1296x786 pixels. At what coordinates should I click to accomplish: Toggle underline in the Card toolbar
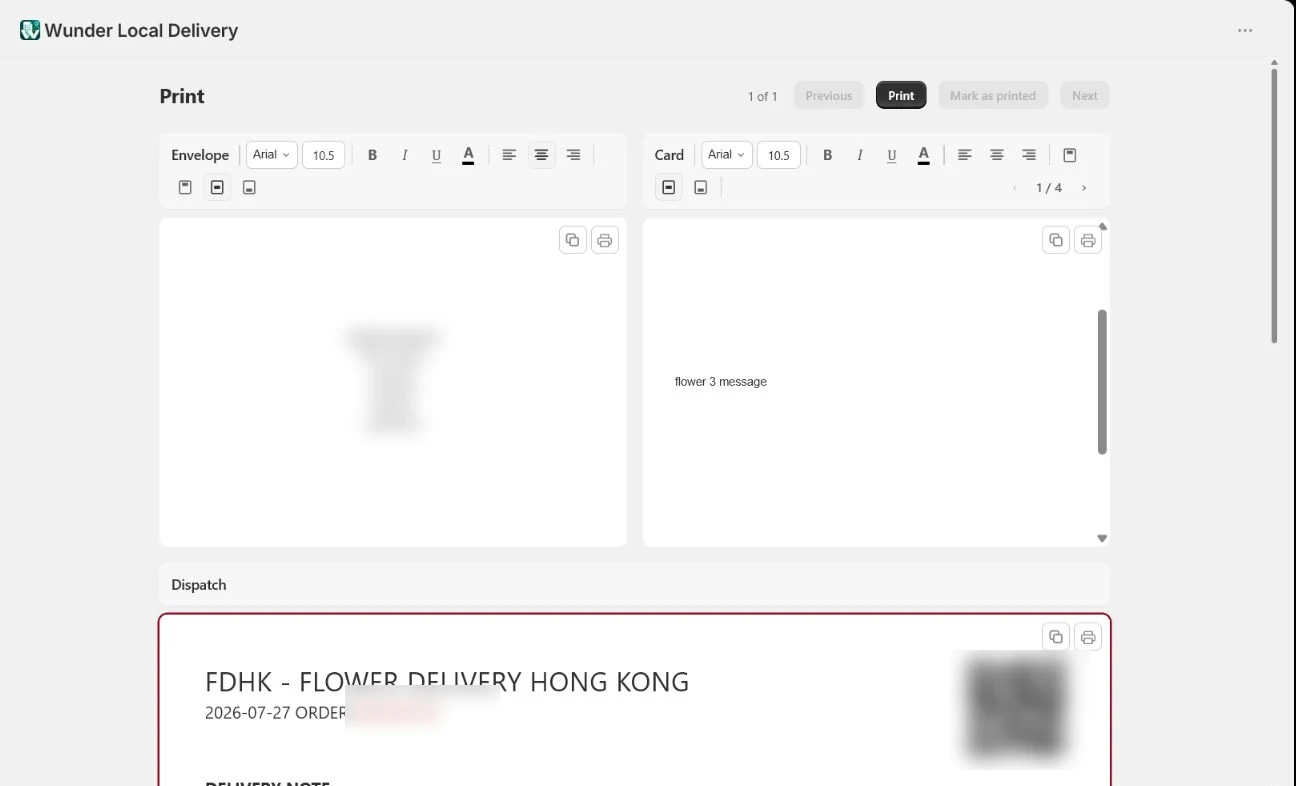pos(892,155)
